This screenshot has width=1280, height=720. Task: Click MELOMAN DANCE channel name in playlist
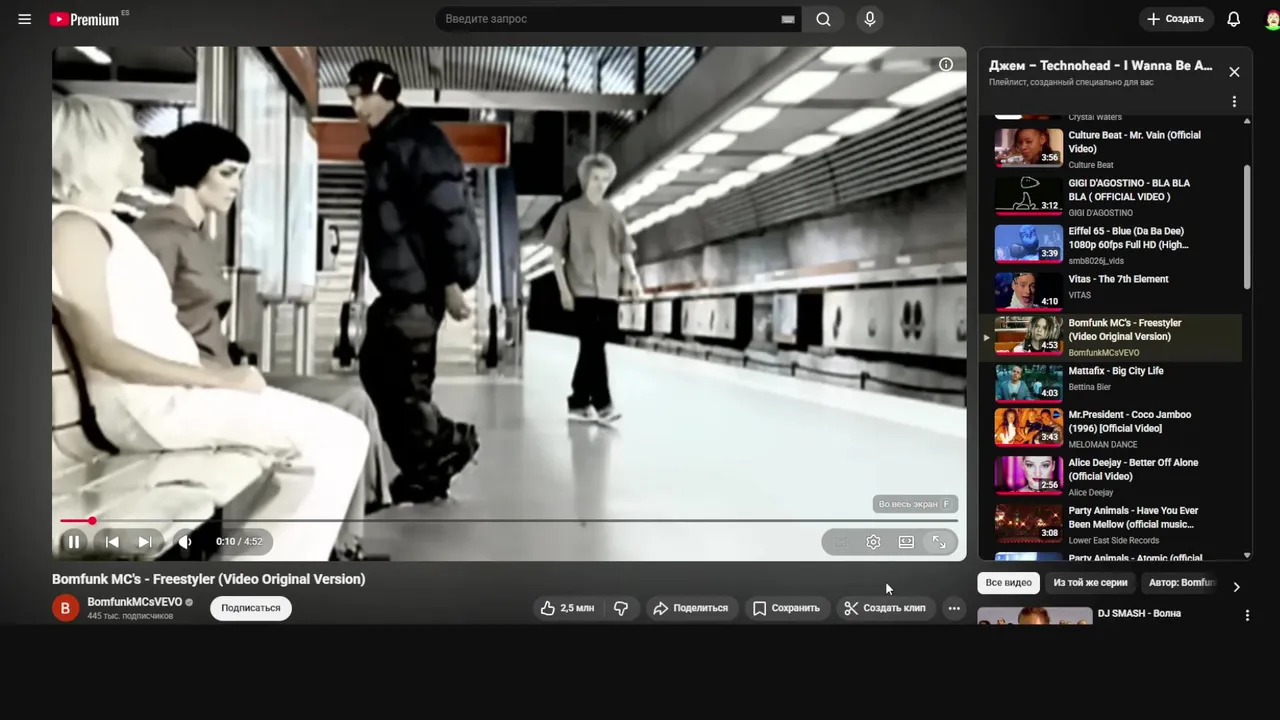point(1103,445)
